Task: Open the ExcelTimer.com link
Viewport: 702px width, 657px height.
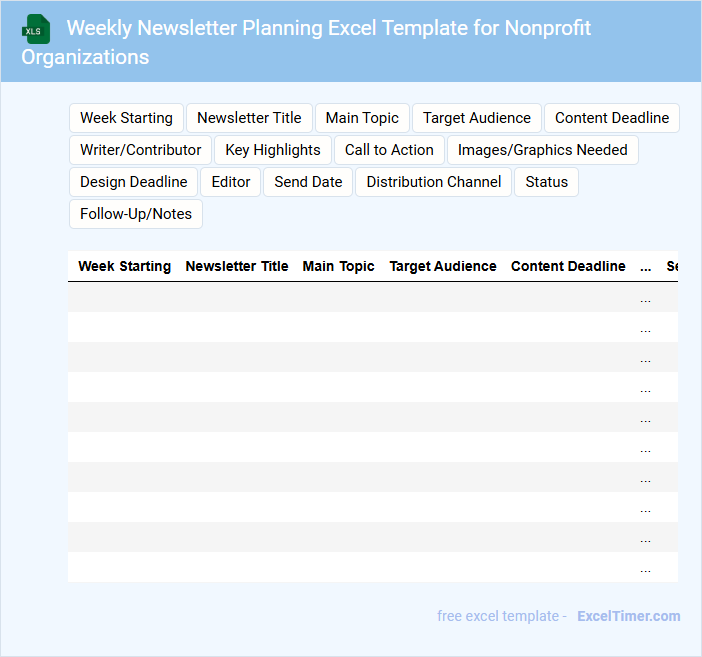Action: 628,616
